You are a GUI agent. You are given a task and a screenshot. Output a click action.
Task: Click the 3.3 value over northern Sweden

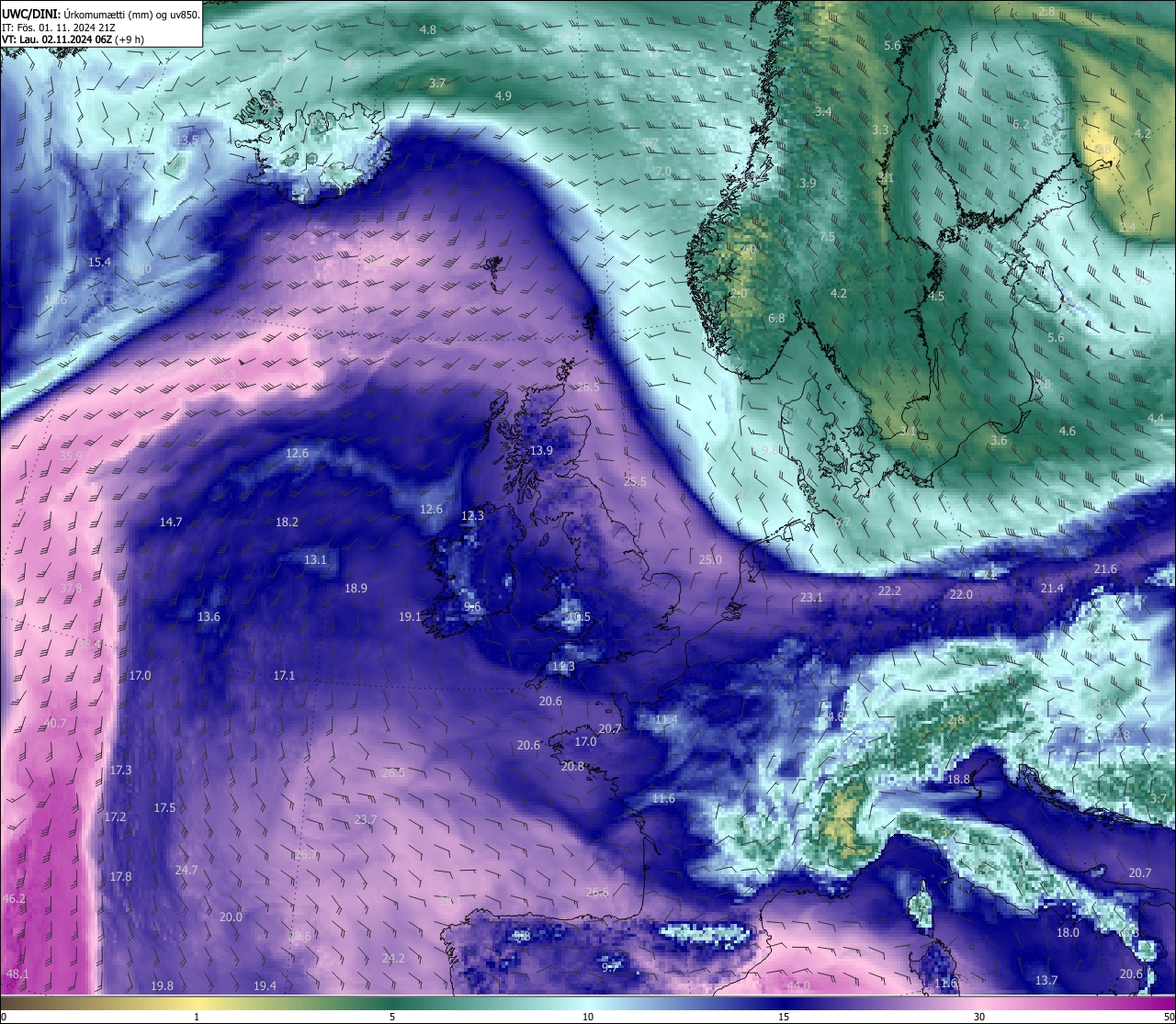[880, 129]
